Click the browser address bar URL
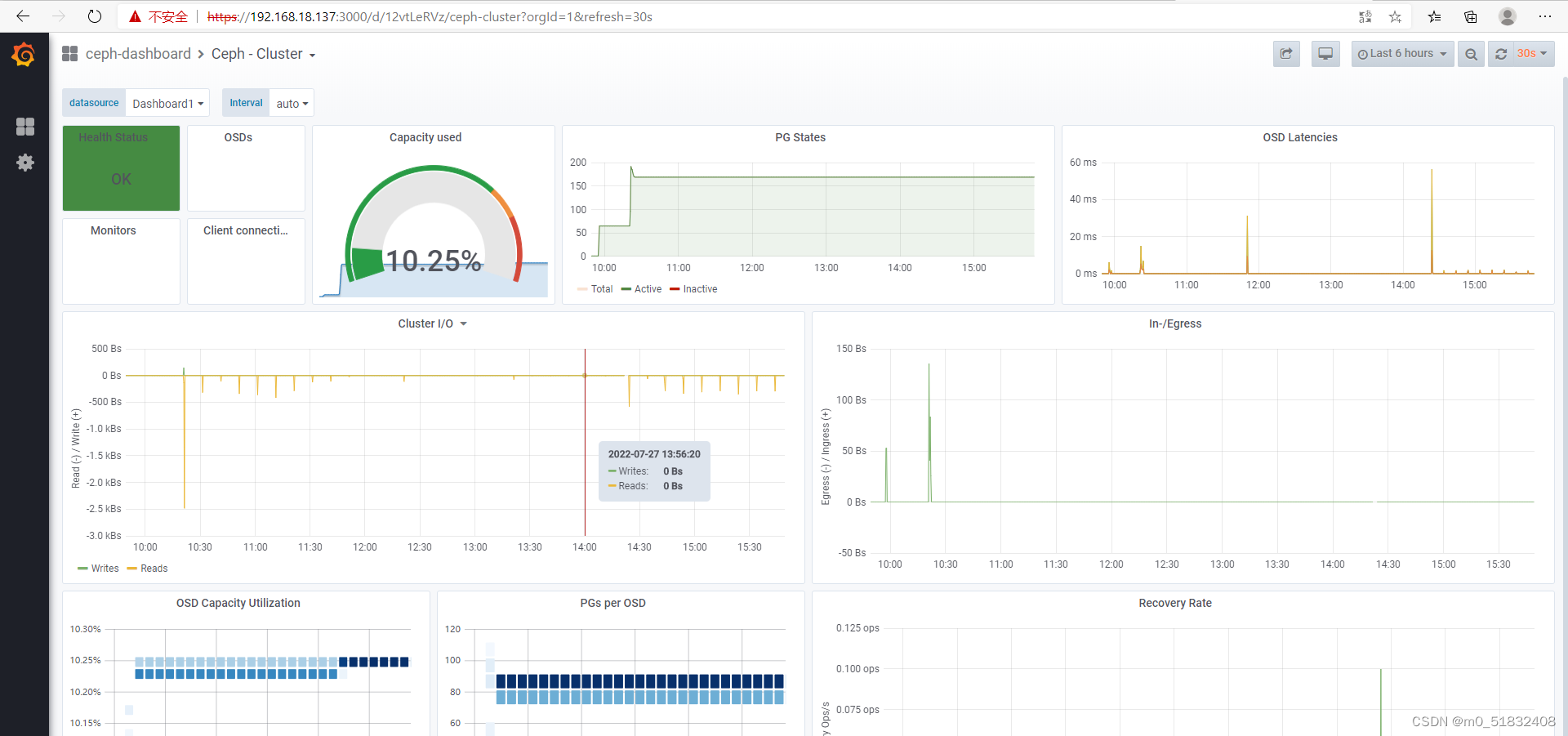Viewport: 1568px width, 736px height. 430,16
